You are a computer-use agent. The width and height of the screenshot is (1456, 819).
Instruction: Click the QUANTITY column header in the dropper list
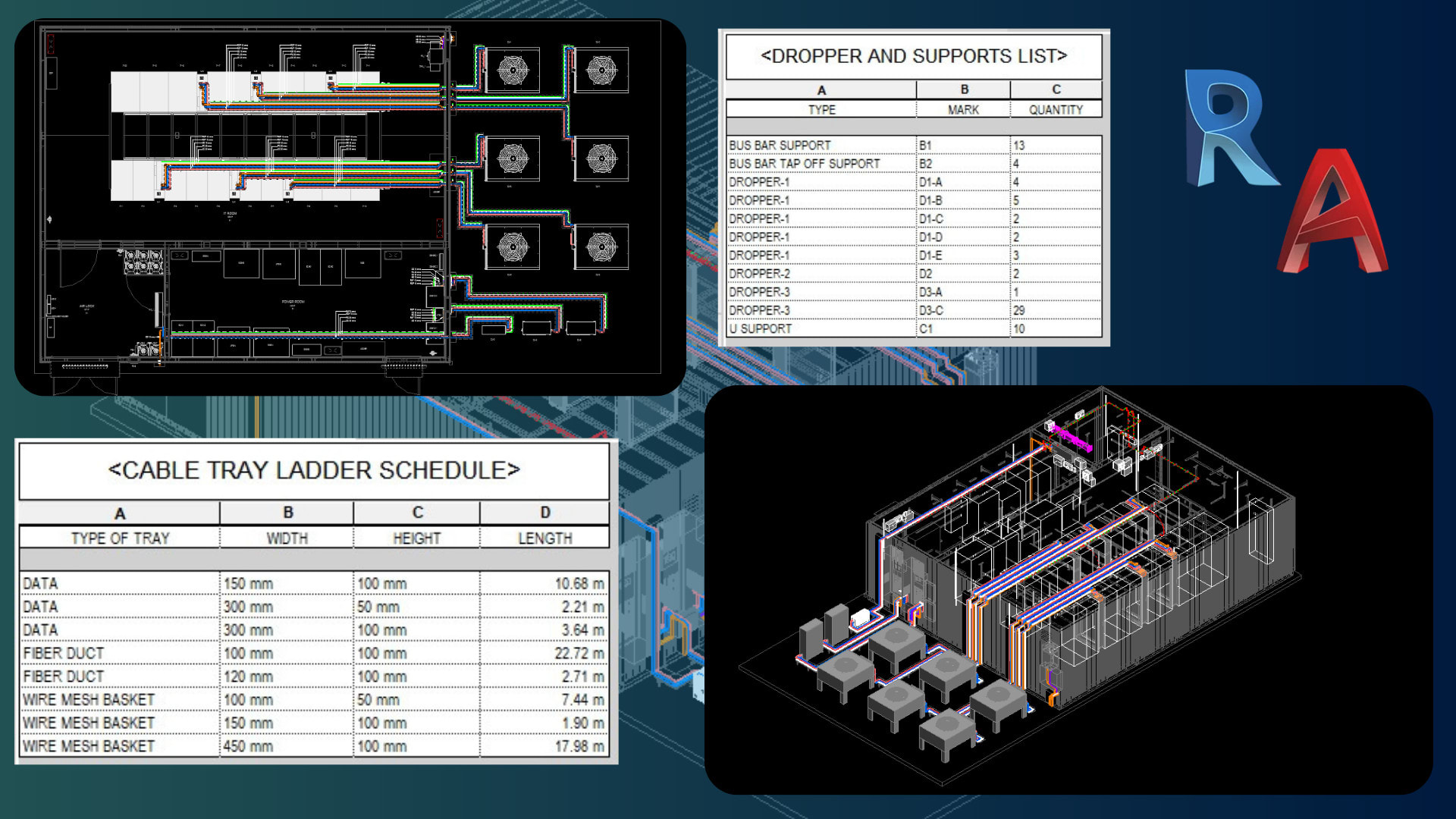[x=1055, y=109]
